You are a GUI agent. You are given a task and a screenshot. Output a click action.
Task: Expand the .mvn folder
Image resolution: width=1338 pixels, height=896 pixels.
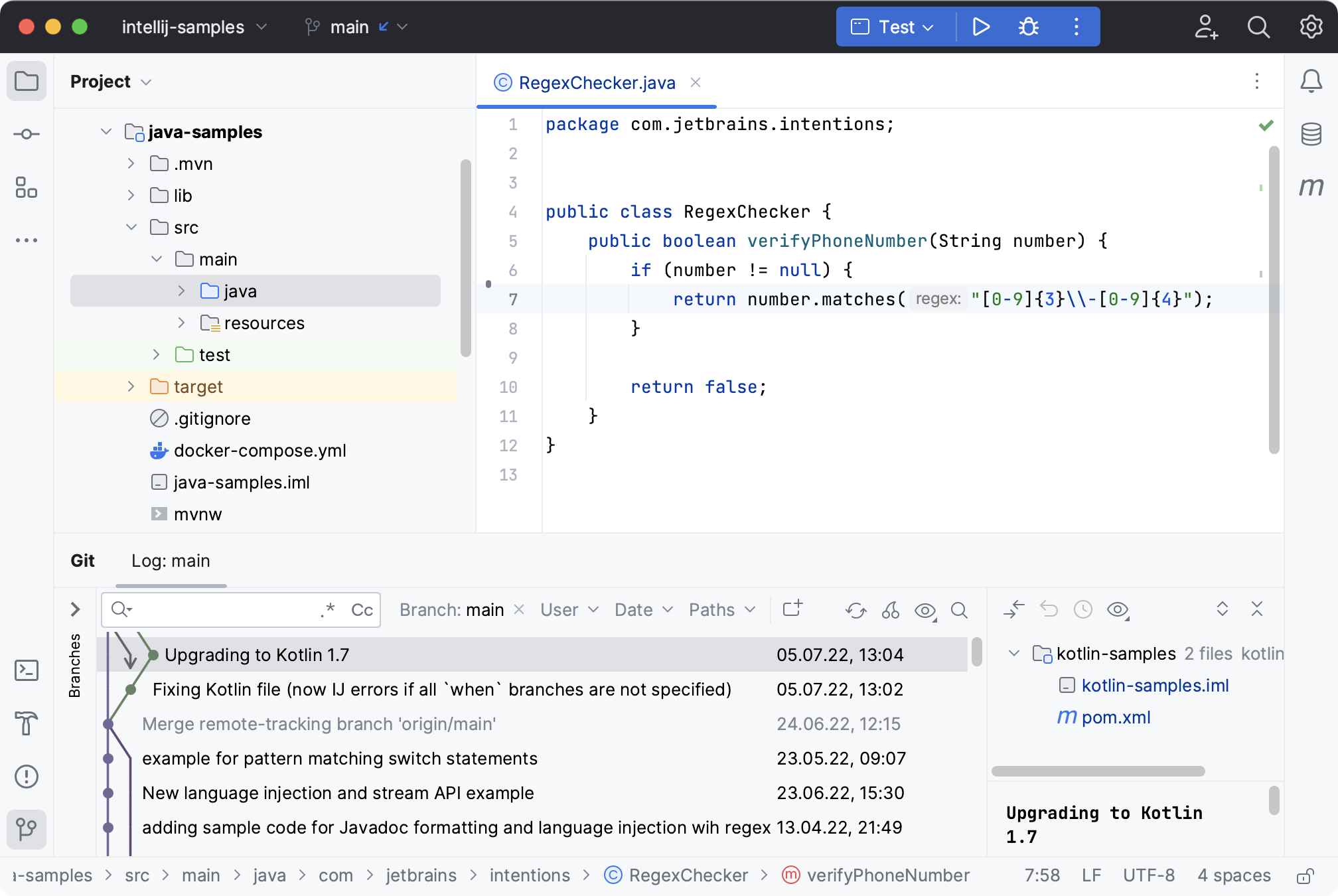coord(131,164)
